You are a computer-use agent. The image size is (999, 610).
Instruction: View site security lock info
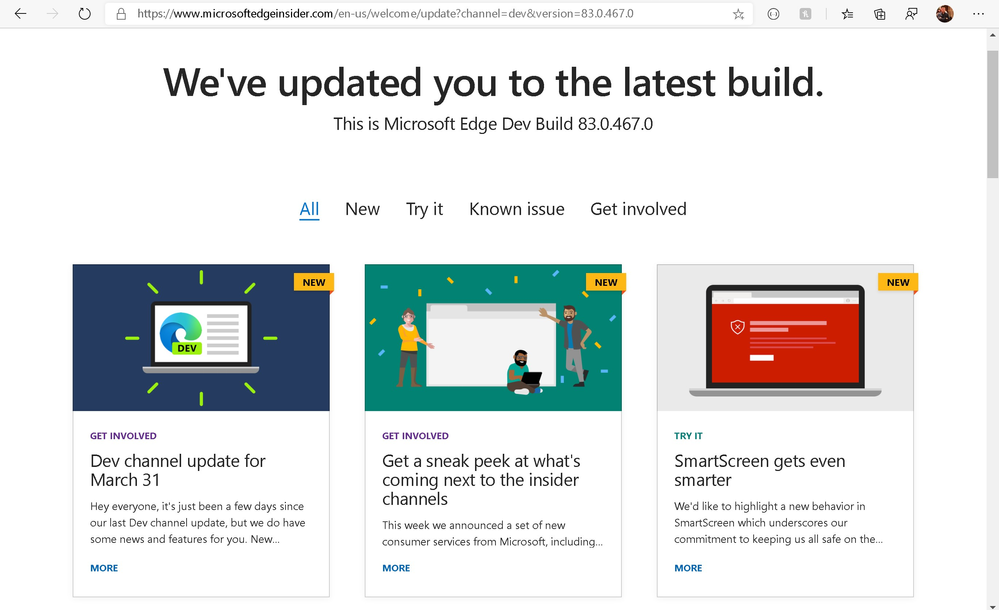pyautogui.click(x=121, y=13)
